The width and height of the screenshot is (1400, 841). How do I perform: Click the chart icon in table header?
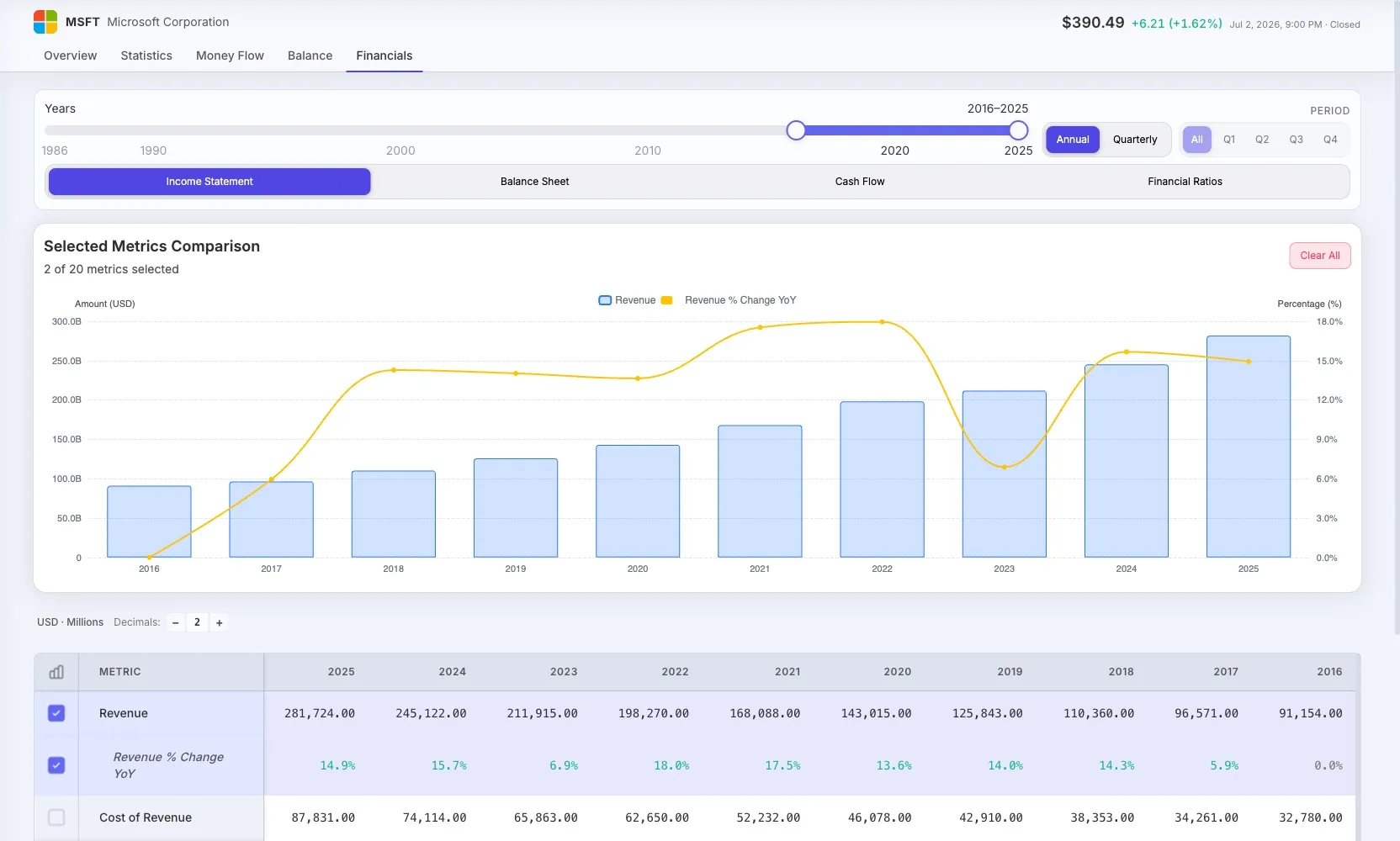pyautogui.click(x=56, y=672)
